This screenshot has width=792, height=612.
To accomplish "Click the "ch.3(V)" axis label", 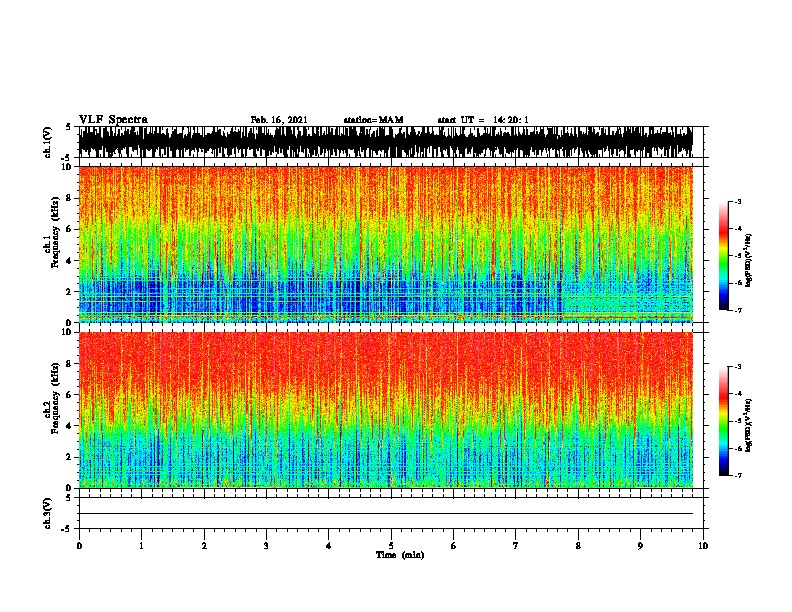I will pyautogui.click(x=47, y=513).
